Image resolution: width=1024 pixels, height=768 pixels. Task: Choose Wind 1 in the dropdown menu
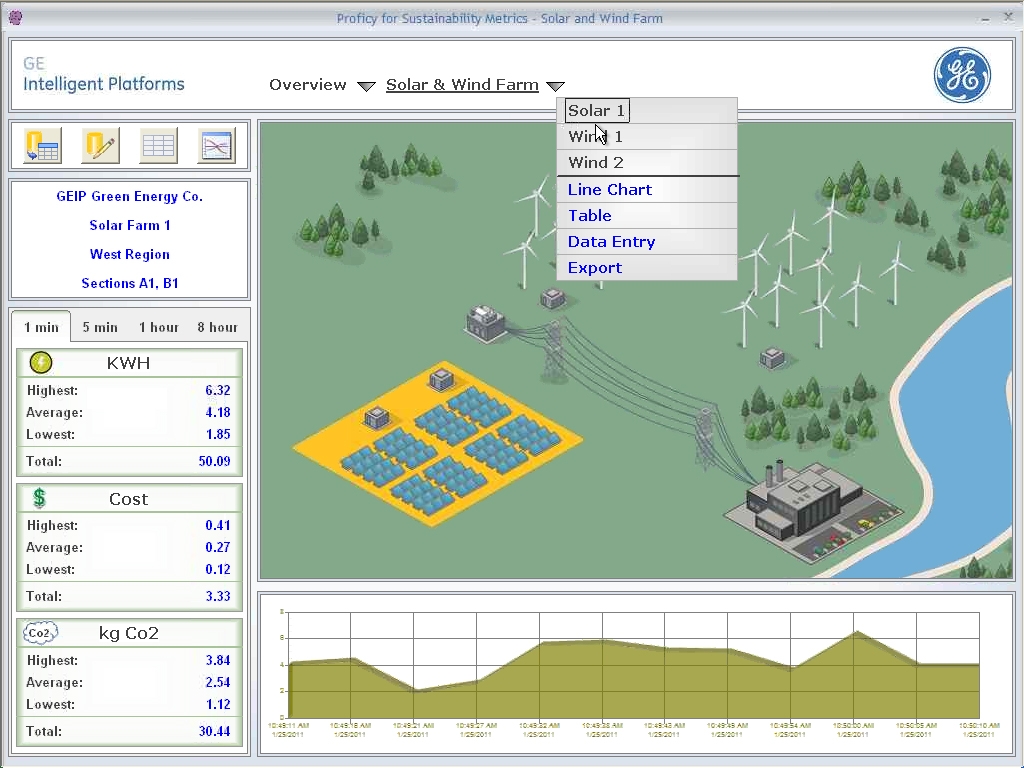point(647,137)
